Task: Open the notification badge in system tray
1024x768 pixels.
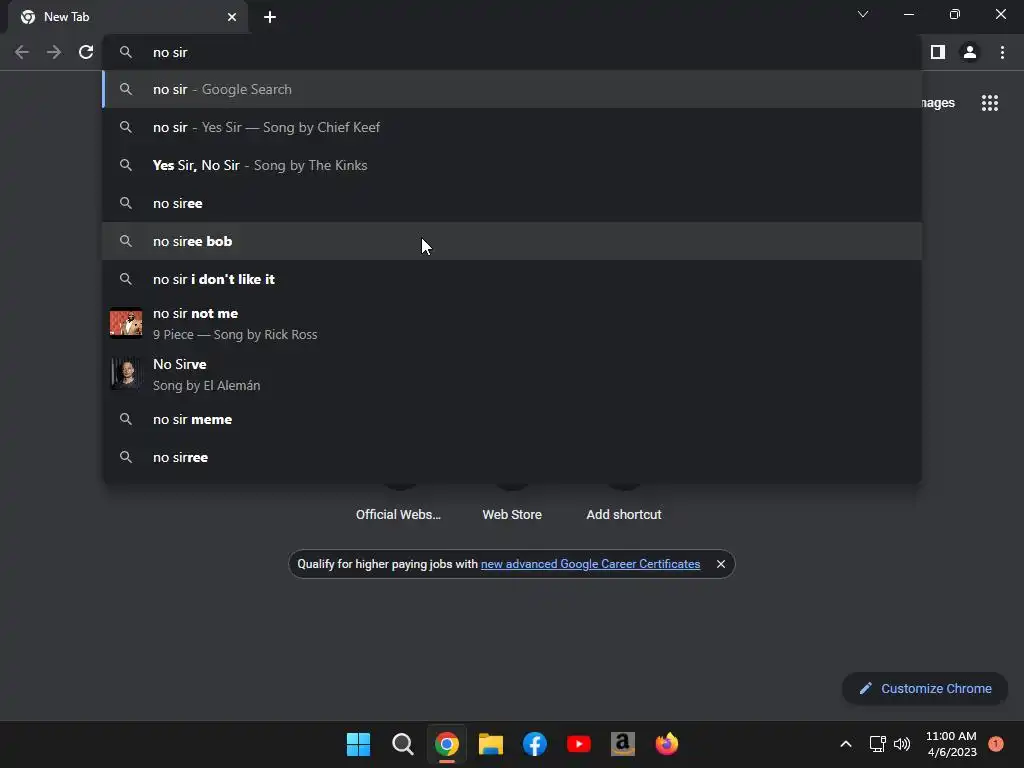Action: pyautogui.click(x=996, y=744)
